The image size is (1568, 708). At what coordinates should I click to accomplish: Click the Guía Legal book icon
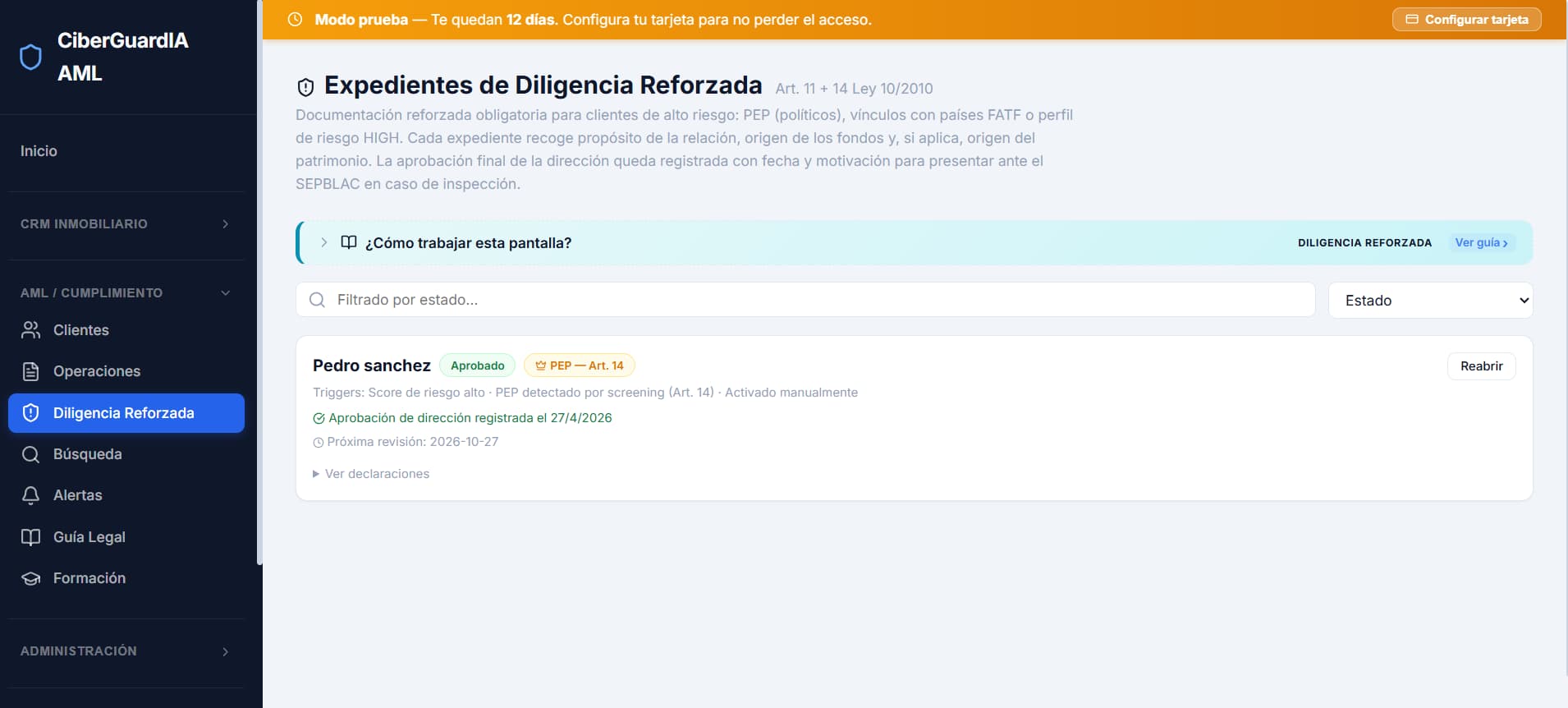[30, 537]
